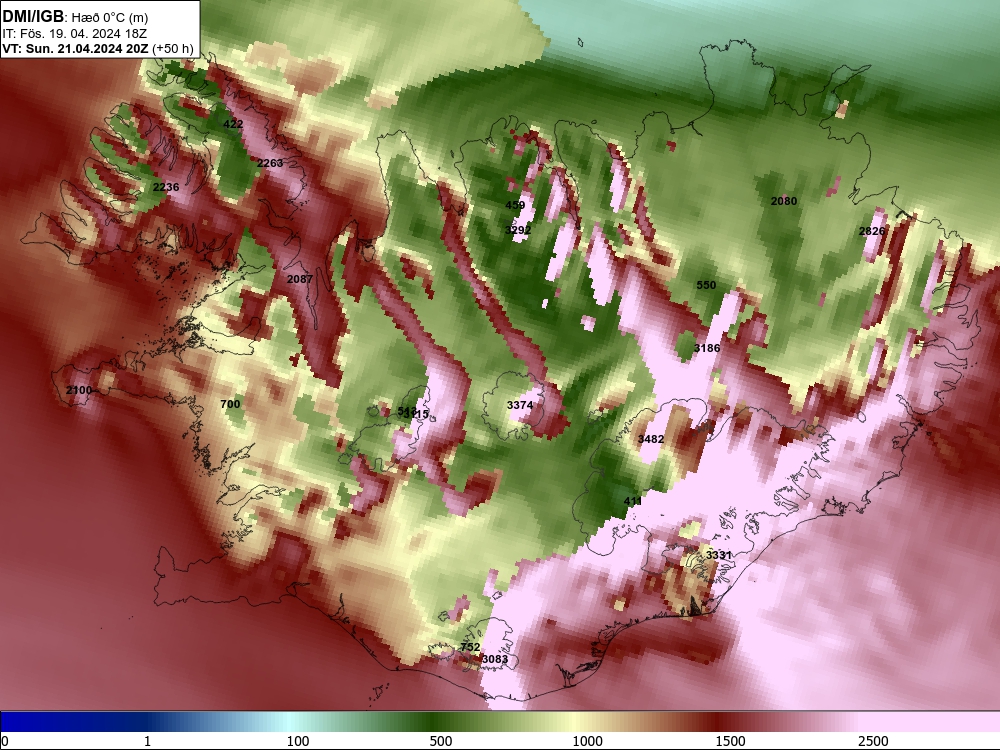The height and width of the screenshot is (750, 1000).
Task: Click the 3292 value label
Action: 518,230
